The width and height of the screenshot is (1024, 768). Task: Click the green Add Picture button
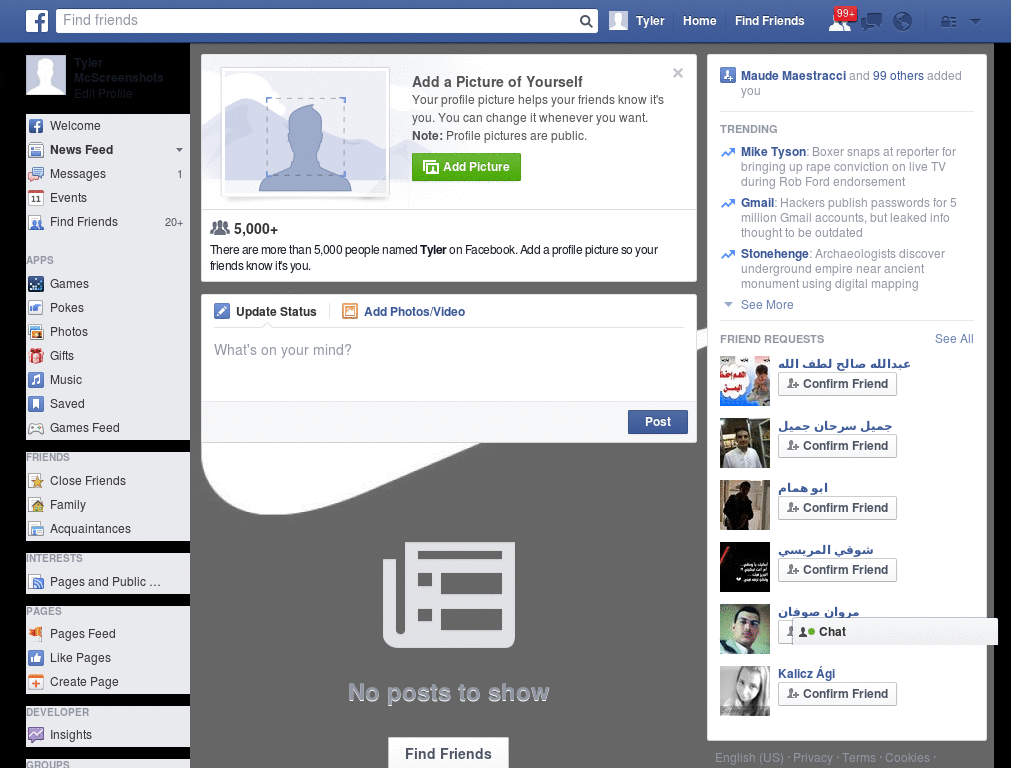466,167
